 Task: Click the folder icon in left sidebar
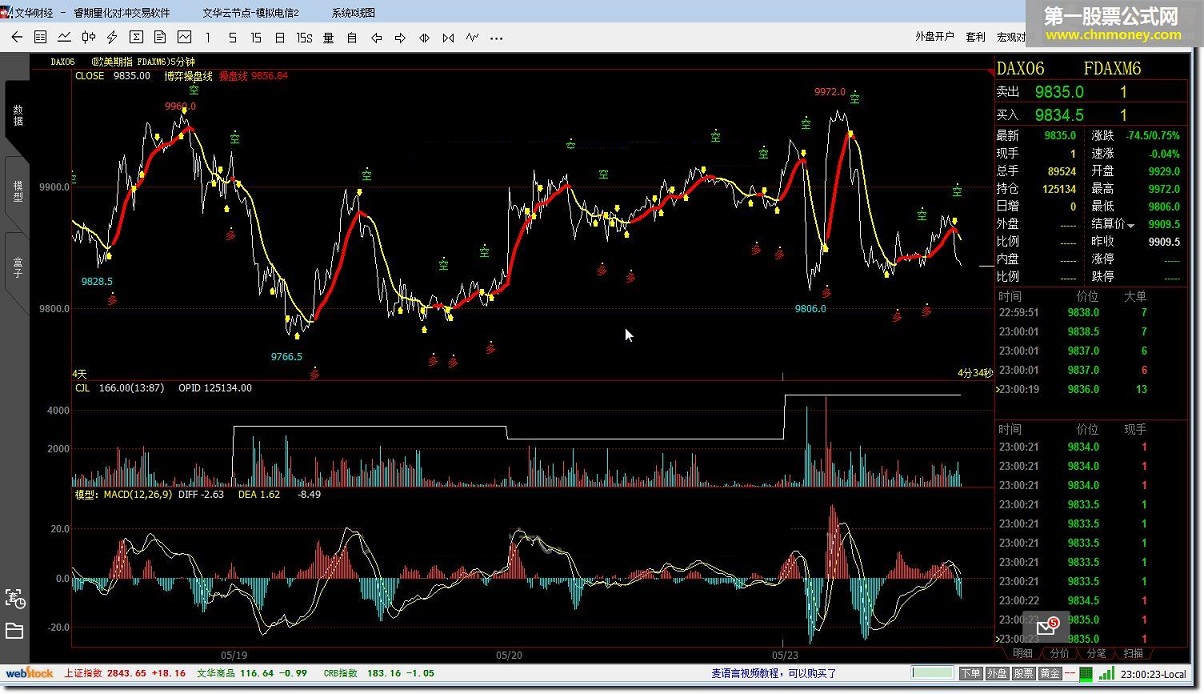pyautogui.click(x=14, y=630)
